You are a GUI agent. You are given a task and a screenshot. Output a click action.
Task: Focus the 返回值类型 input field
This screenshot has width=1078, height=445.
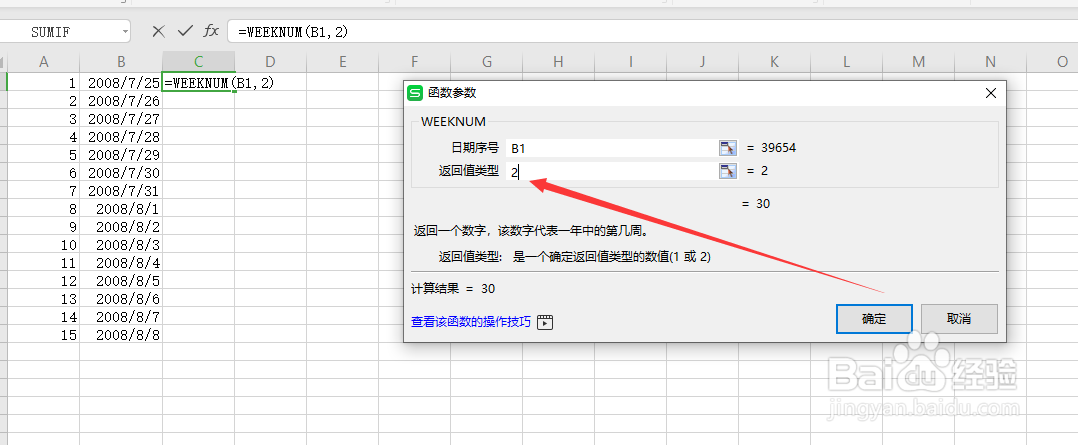coord(610,171)
